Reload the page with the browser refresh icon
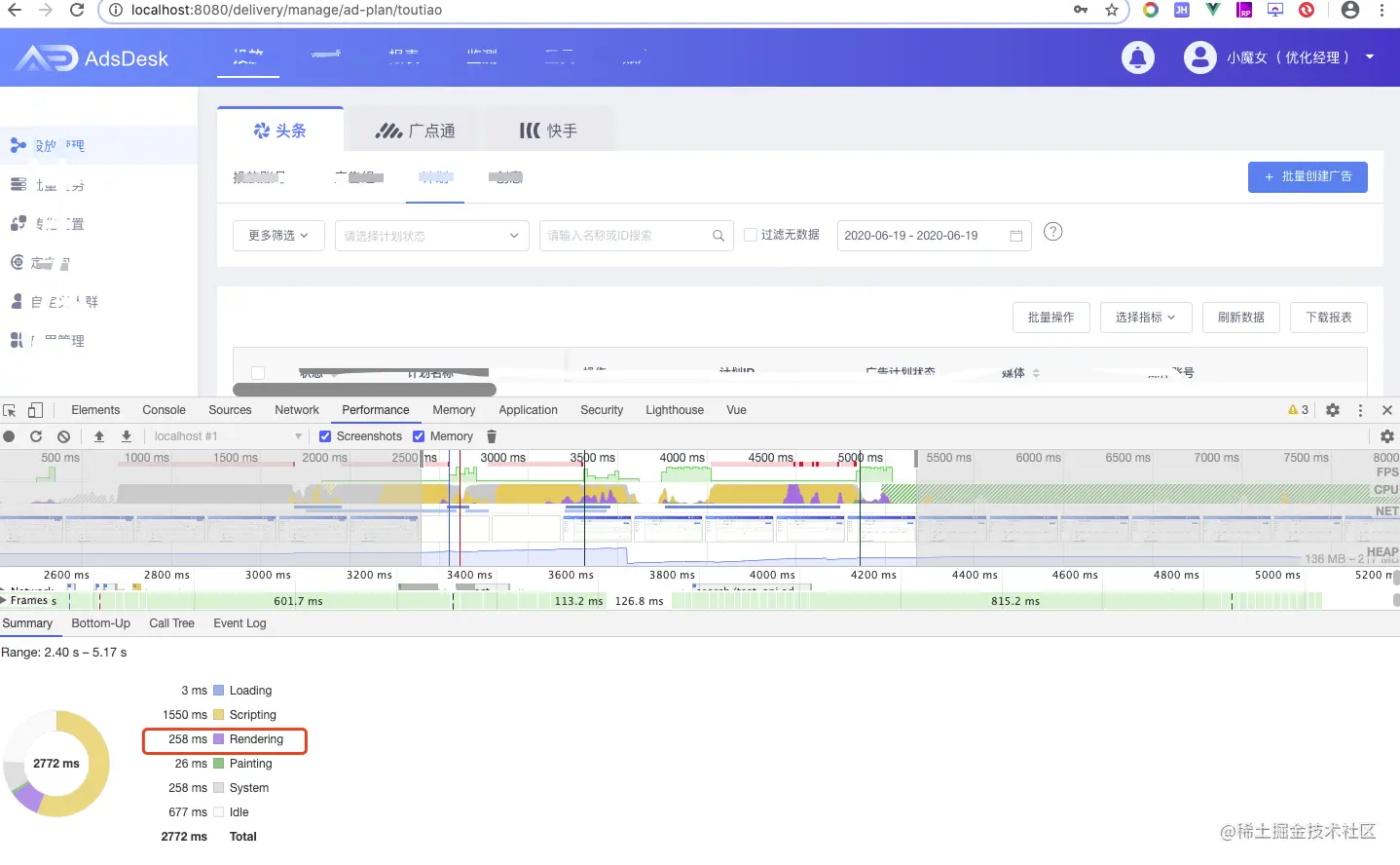This screenshot has width=1400, height=865. pyautogui.click(x=77, y=10)
